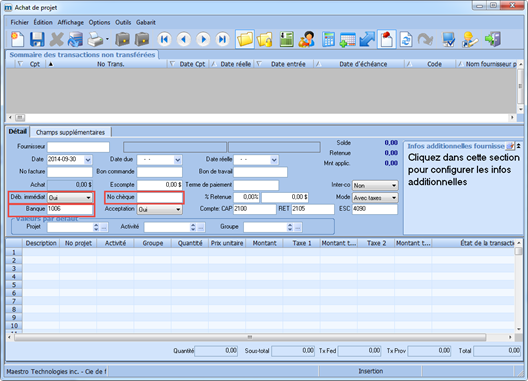
Task: Click the grey X delete icon
Action: pos(56,39)
